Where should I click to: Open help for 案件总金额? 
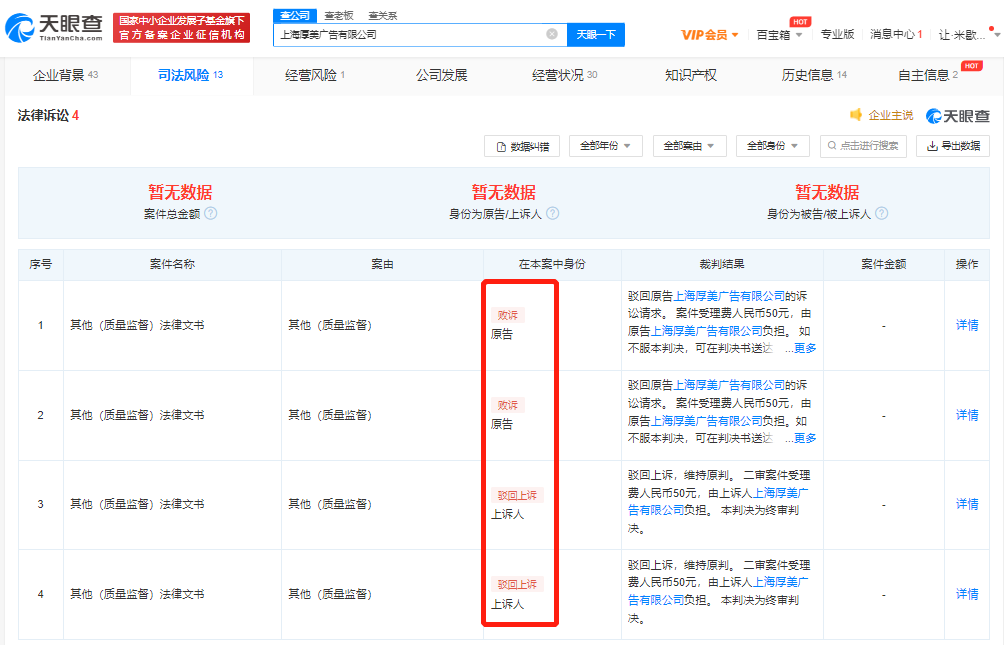pos(211,213)
